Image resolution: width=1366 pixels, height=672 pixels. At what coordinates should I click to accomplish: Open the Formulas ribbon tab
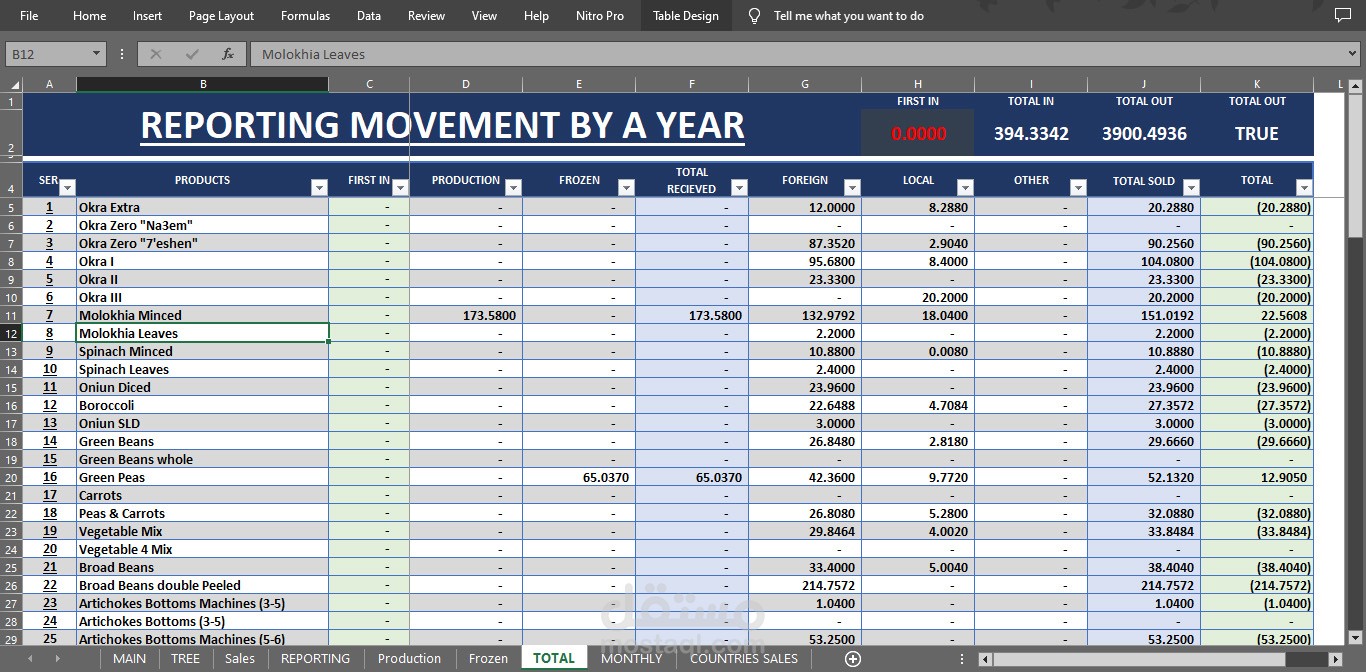click(x=305, y=16)
